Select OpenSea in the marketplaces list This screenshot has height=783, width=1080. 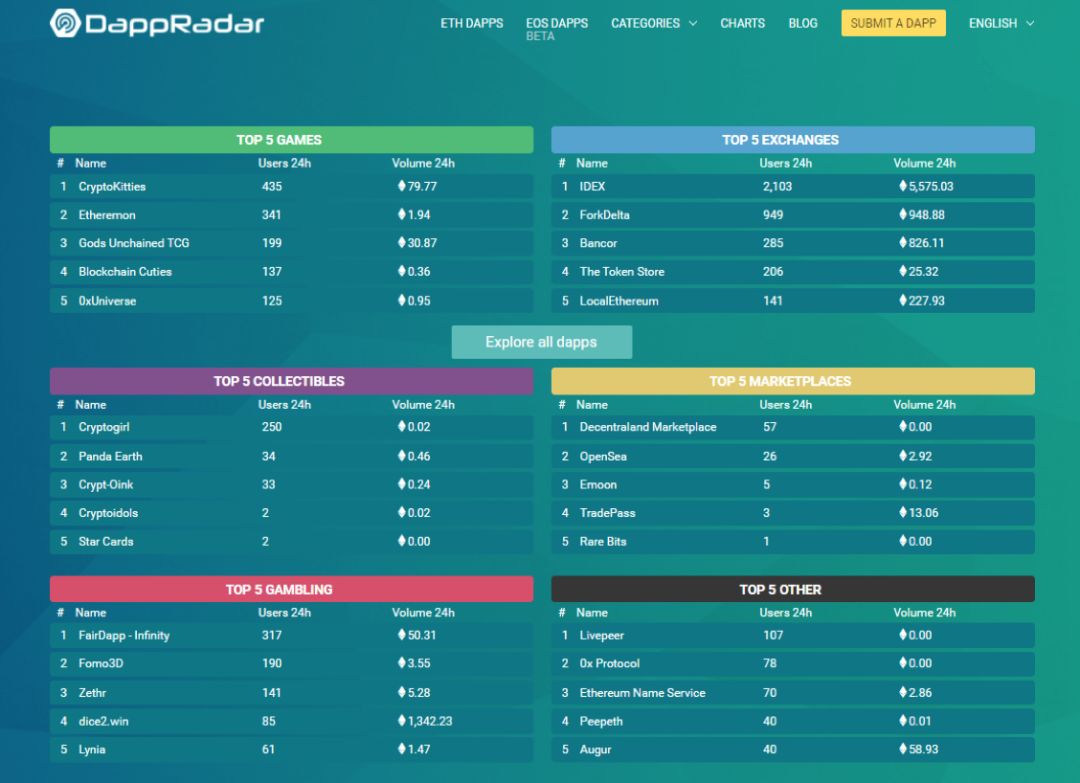[x=603, y=456]
